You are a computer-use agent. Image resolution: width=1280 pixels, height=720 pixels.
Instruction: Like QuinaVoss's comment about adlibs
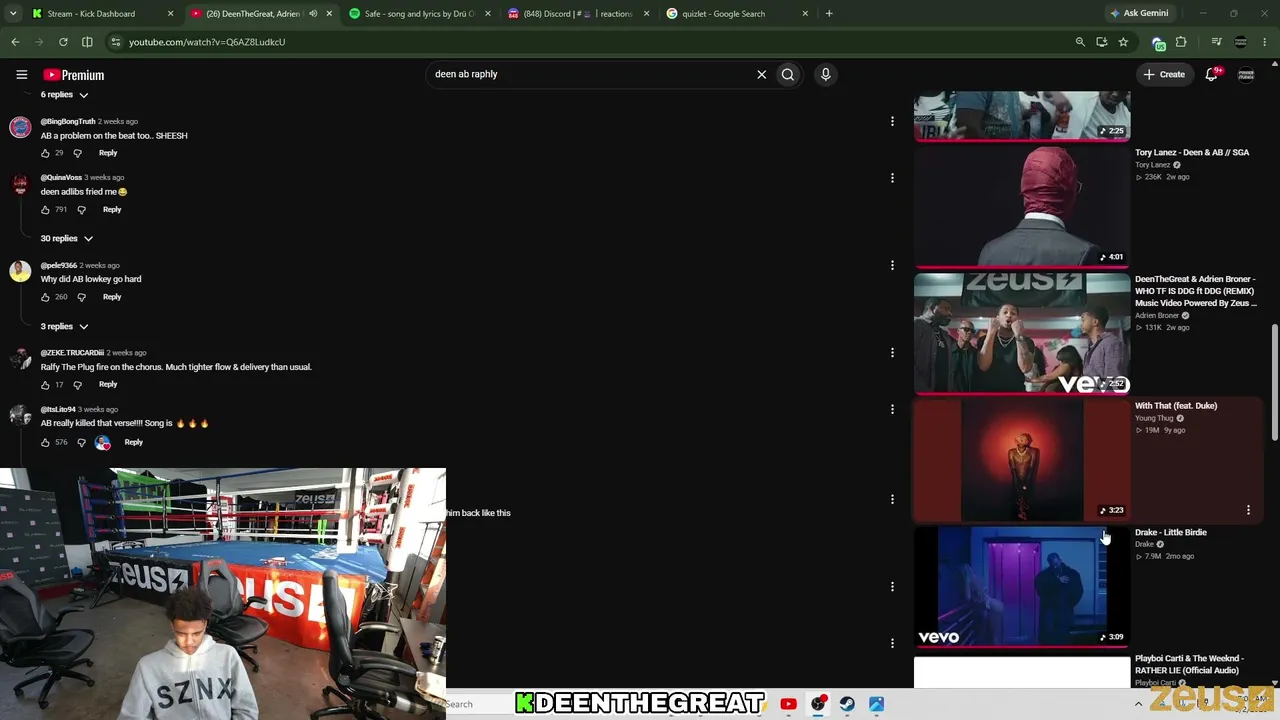tap(45, 210)
